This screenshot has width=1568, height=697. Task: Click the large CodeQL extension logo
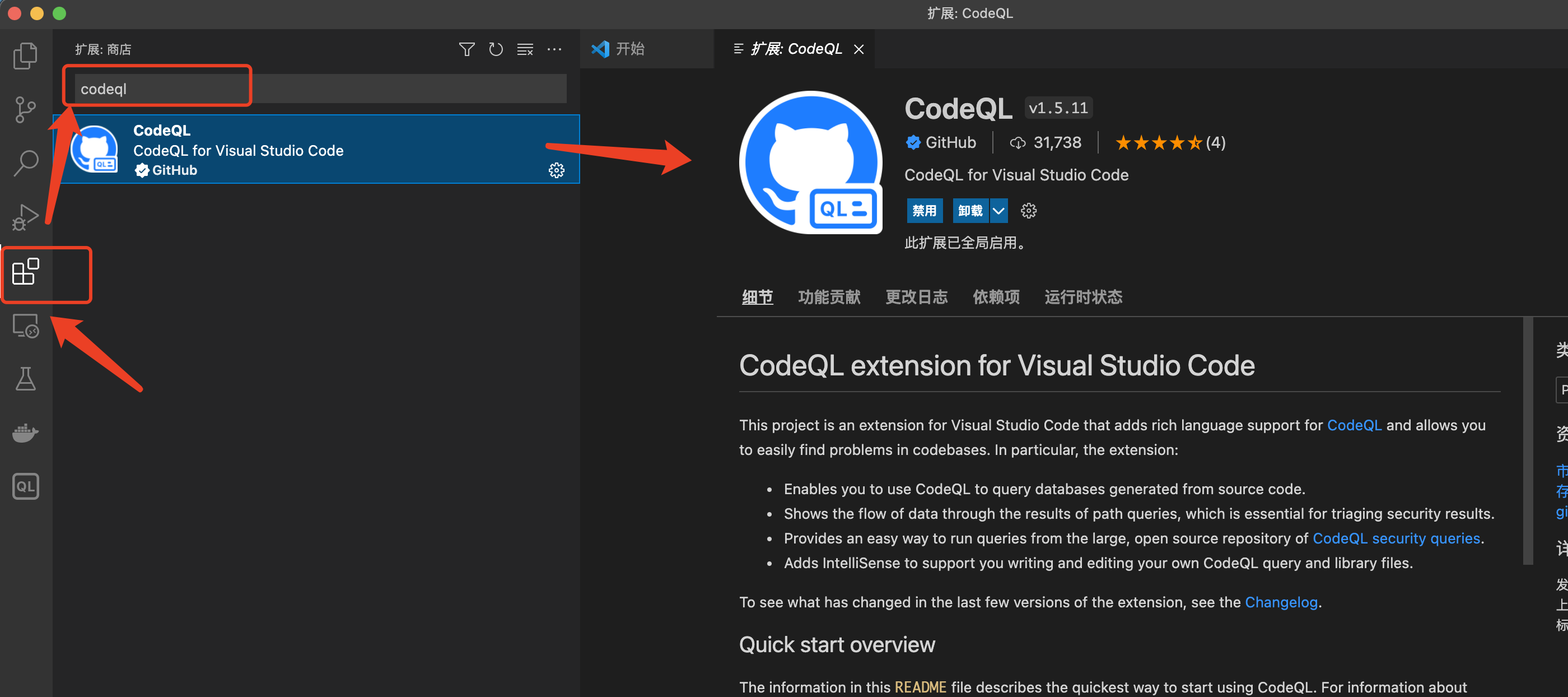811,162
